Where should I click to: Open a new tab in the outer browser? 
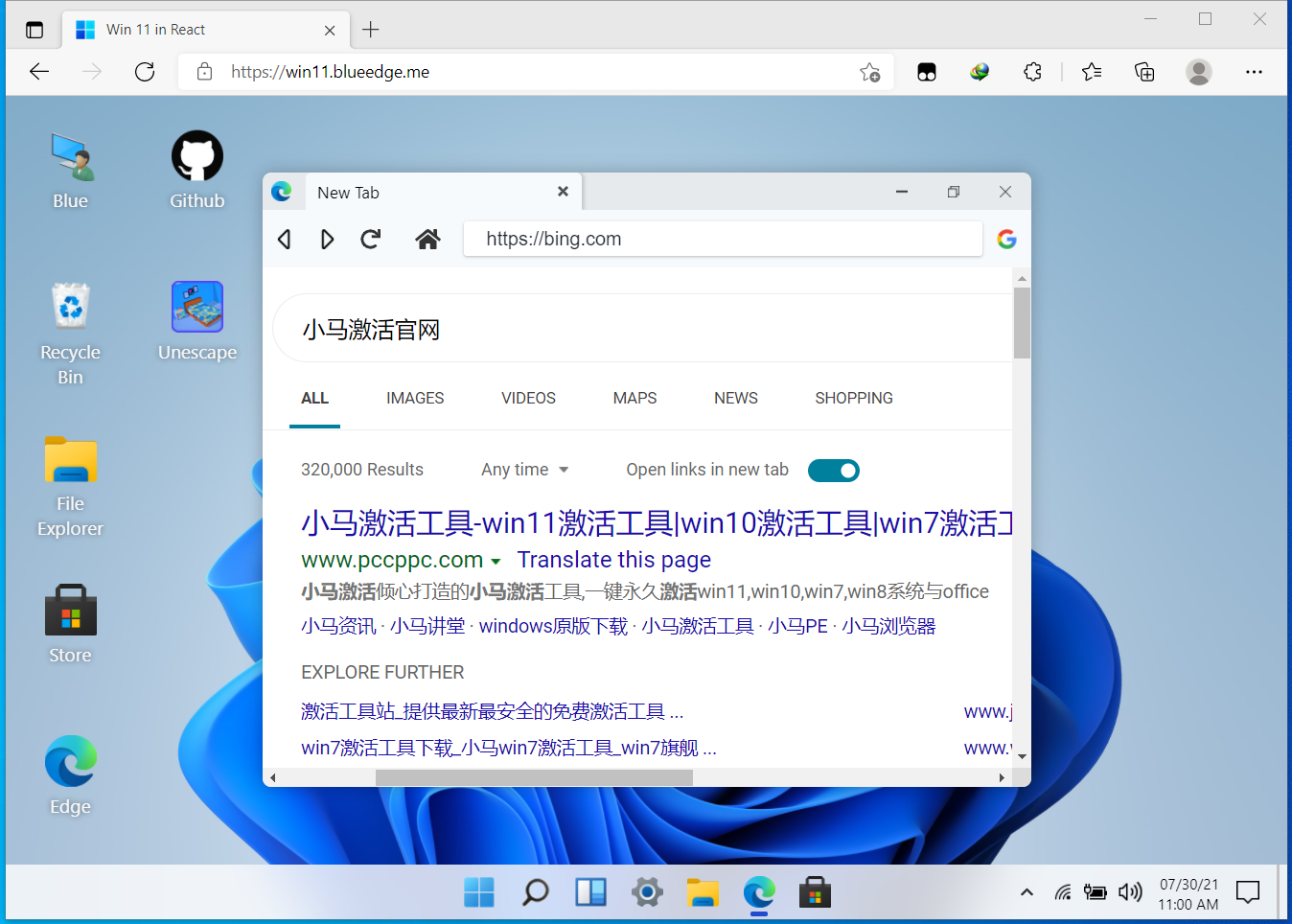(x=371, y=30)
